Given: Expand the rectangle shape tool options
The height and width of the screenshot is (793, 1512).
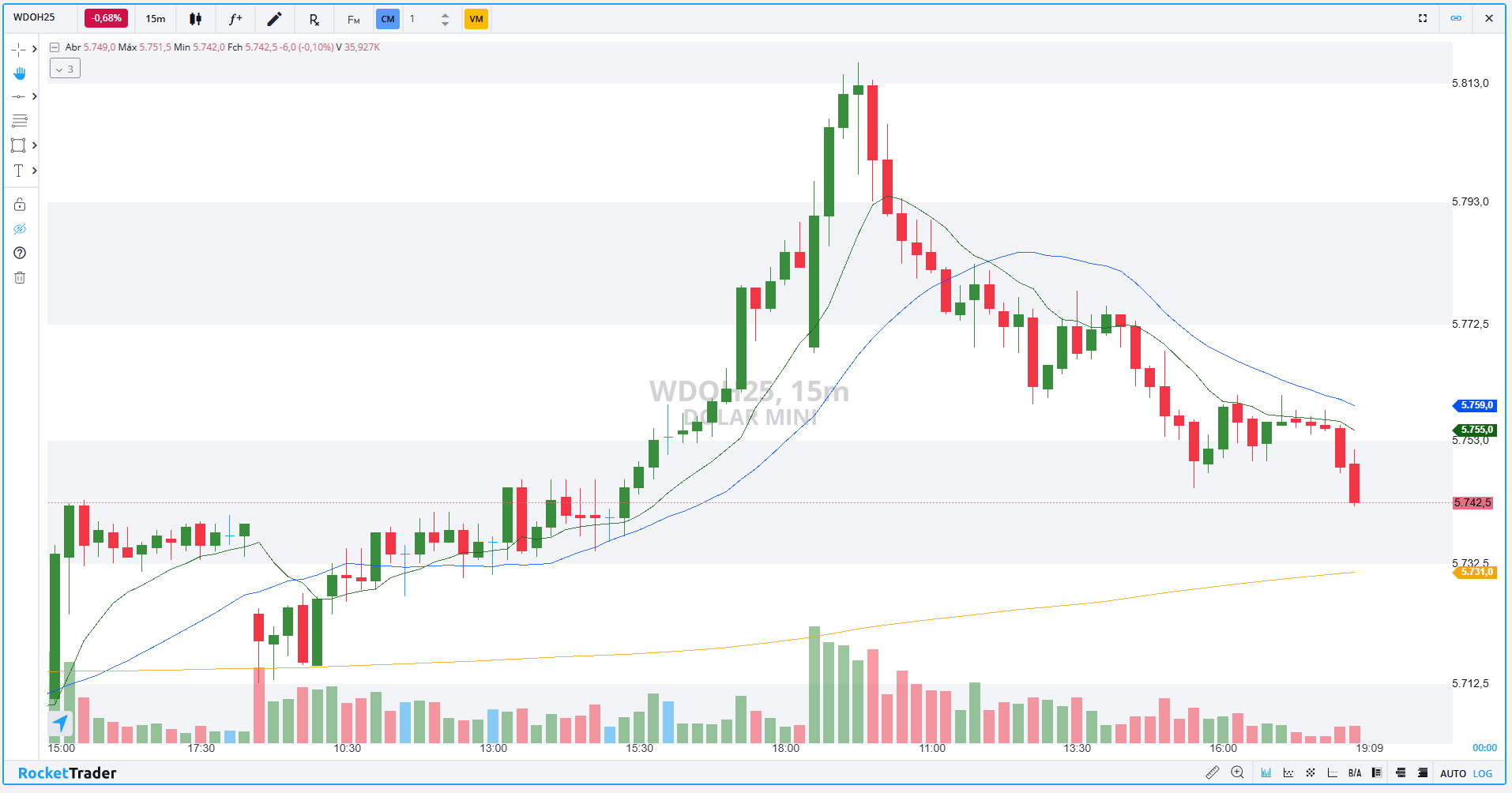Looking at the screenshot, I should click(x=35, y=145).
